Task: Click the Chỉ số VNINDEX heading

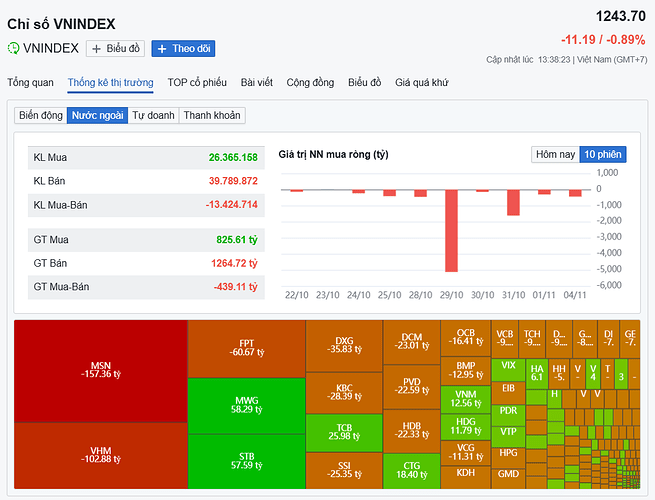Action: (x=61, y=24)
